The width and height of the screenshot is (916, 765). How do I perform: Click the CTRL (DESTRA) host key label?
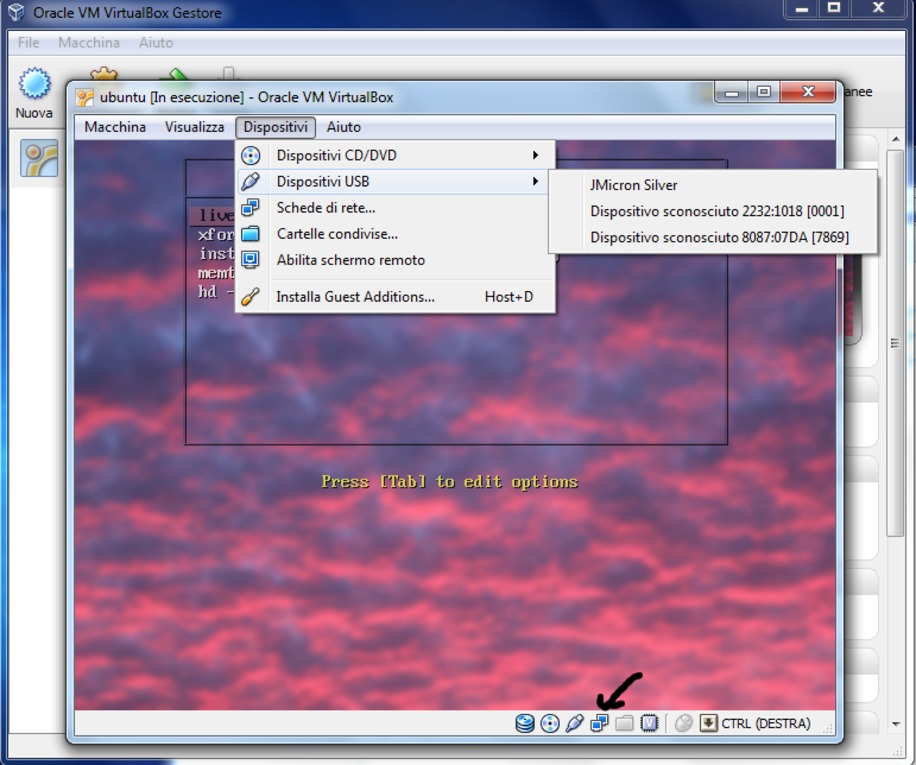(766, 724)
